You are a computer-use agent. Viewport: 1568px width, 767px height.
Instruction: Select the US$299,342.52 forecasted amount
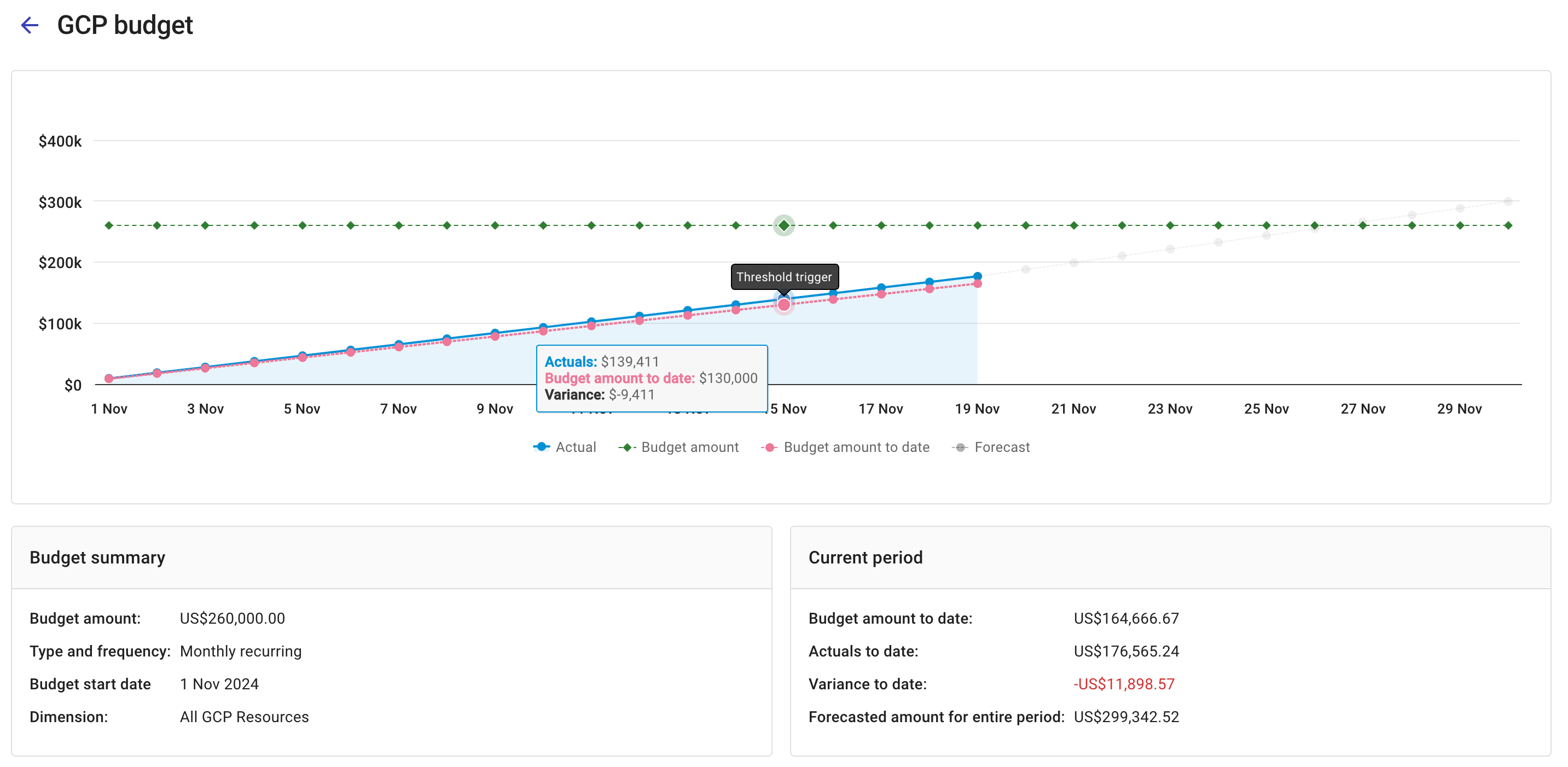[1126, 717]
